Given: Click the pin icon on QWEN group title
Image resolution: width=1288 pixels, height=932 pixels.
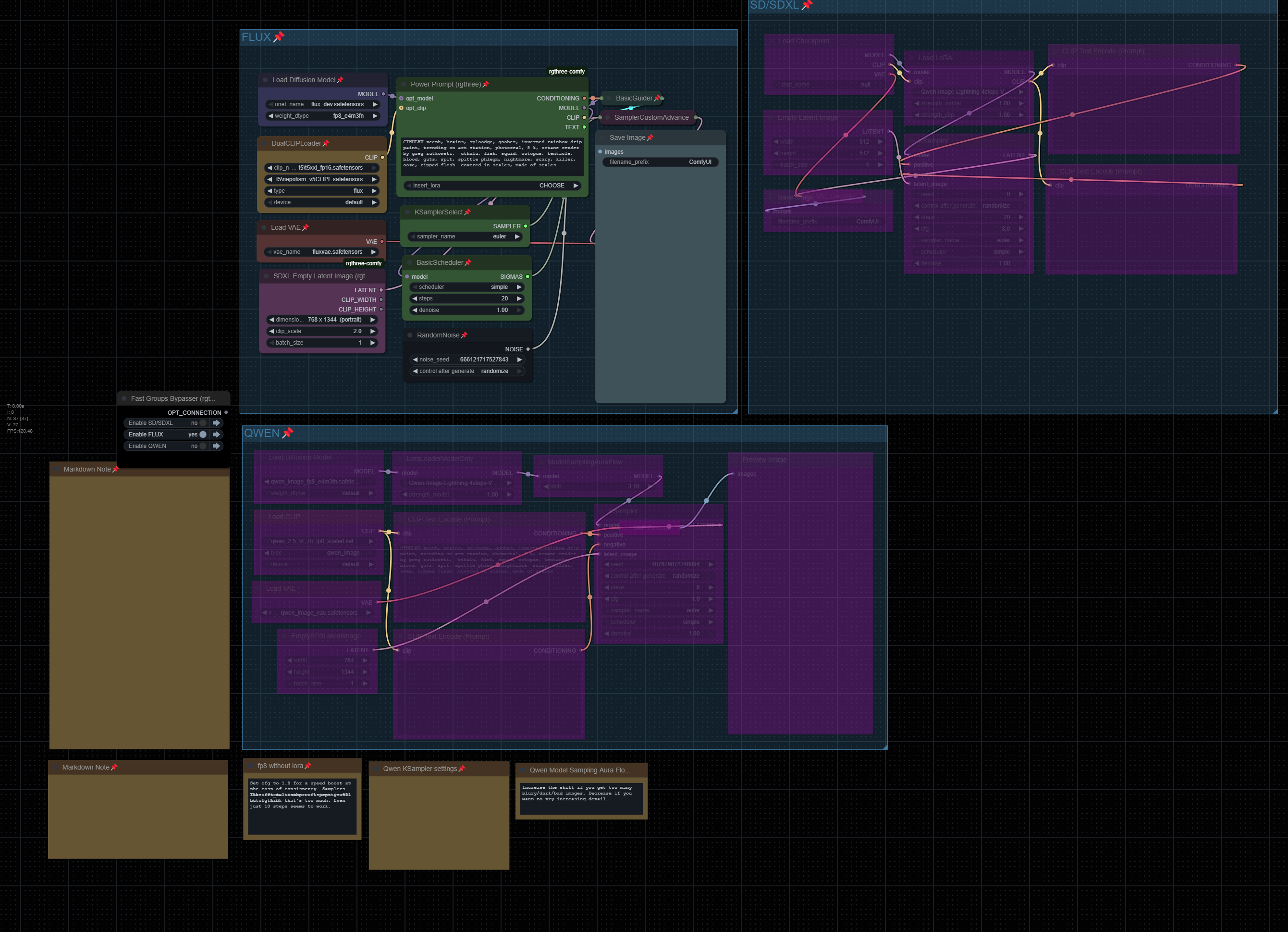Looking at the screenshot, I should click(288, 433).
